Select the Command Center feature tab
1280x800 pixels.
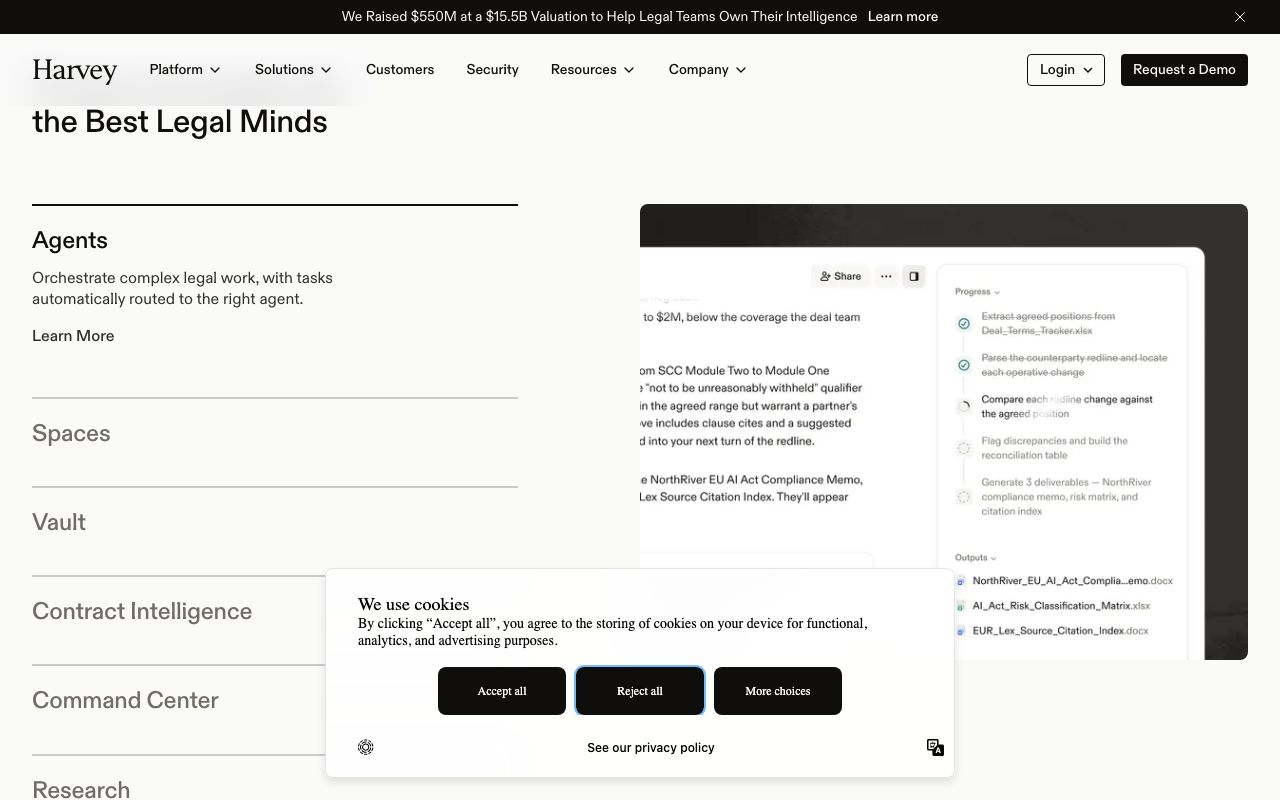point(125,701)
